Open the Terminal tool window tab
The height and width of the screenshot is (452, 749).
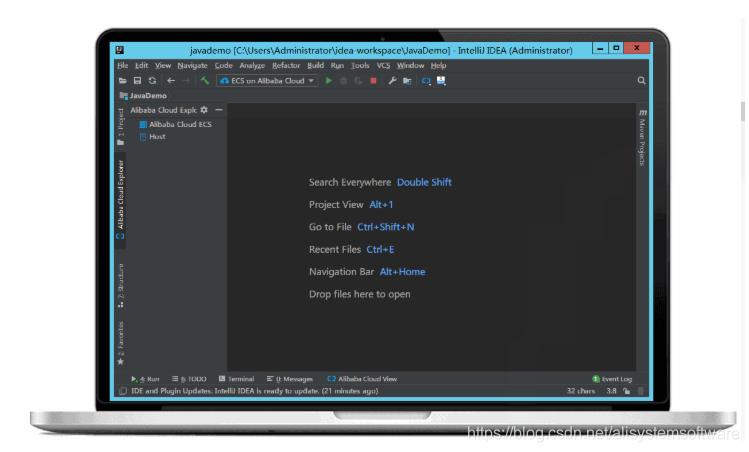click(236, 379)
